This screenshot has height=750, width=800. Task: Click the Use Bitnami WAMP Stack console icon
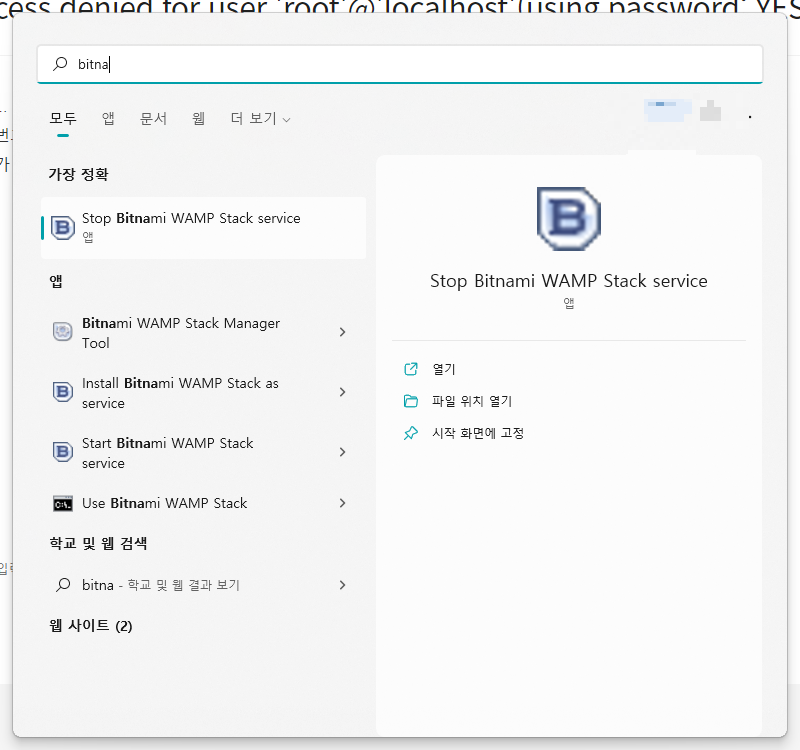pos(63,504)
